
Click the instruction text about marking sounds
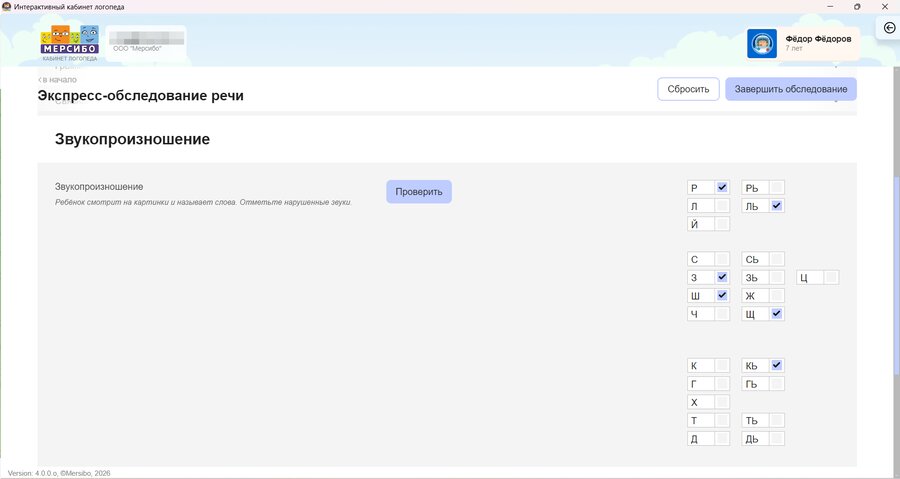pos(204,202)
